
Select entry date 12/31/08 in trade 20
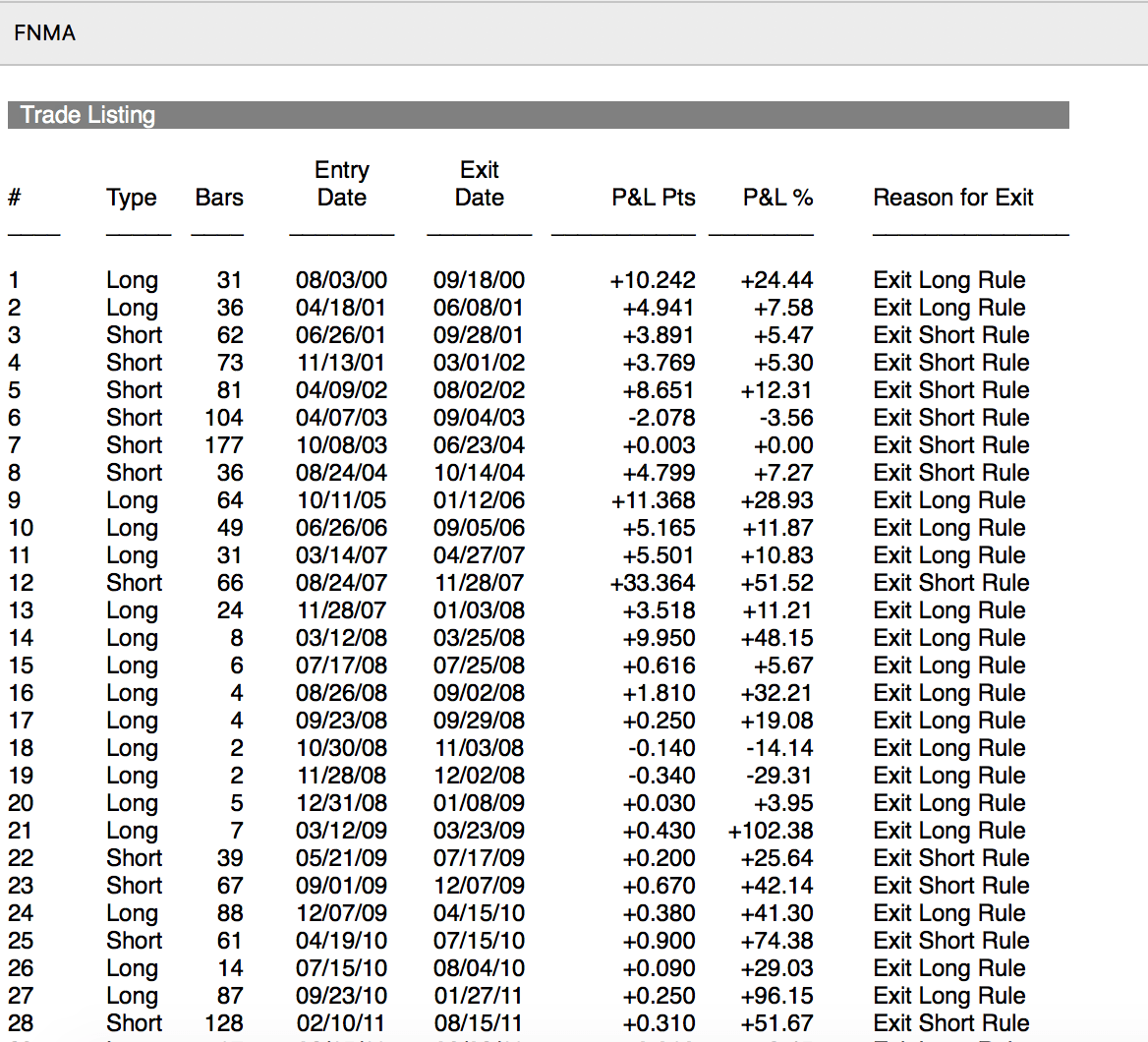341,803
